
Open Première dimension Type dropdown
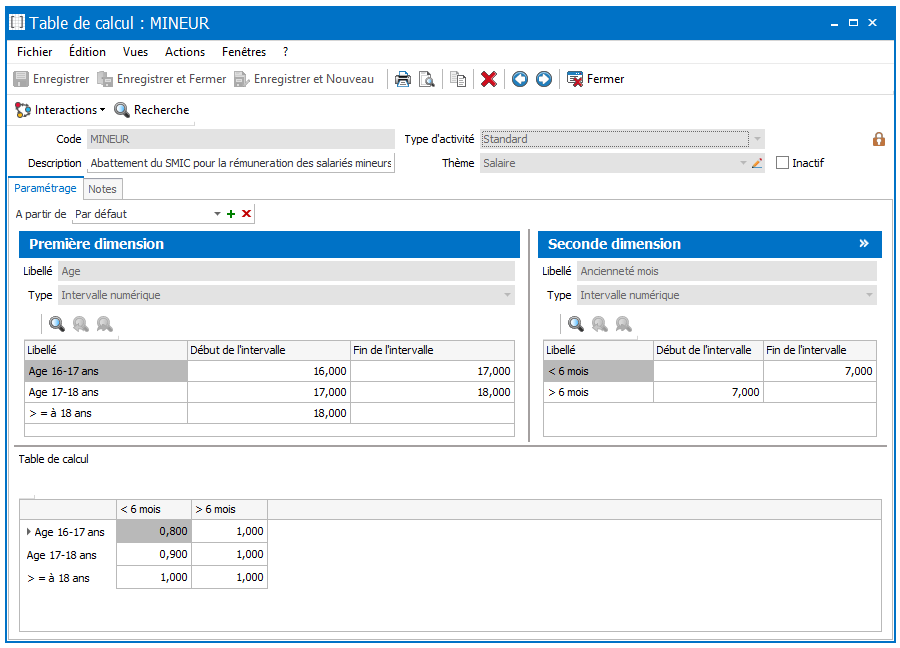click(507, 295)
